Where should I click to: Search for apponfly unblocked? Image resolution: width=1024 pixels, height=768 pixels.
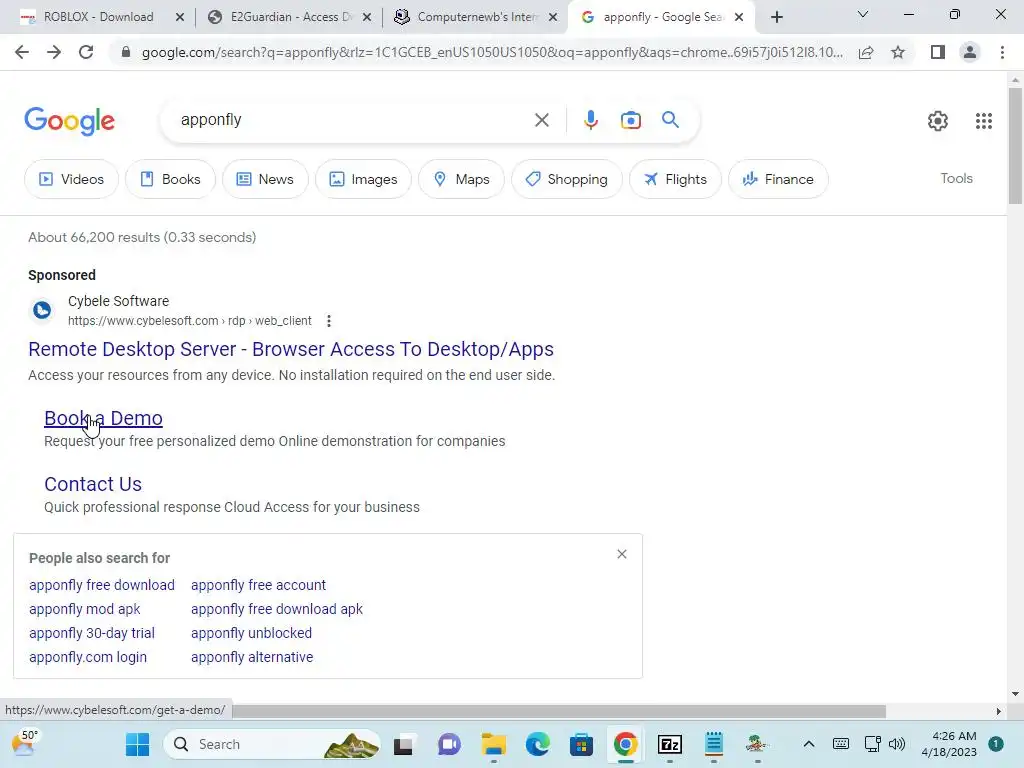click(251, 633)
